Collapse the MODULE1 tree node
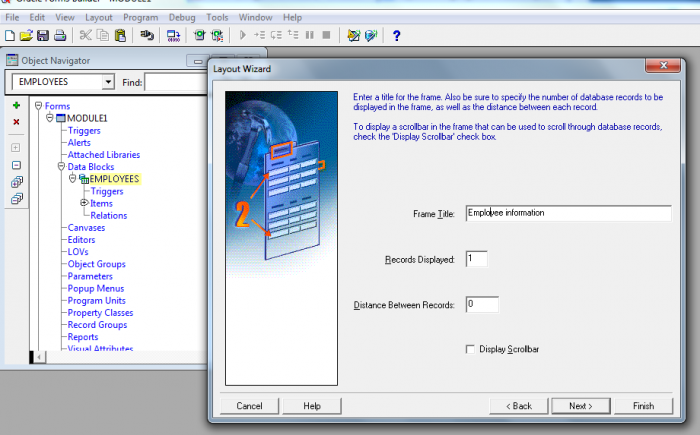 tap(50, 118)
